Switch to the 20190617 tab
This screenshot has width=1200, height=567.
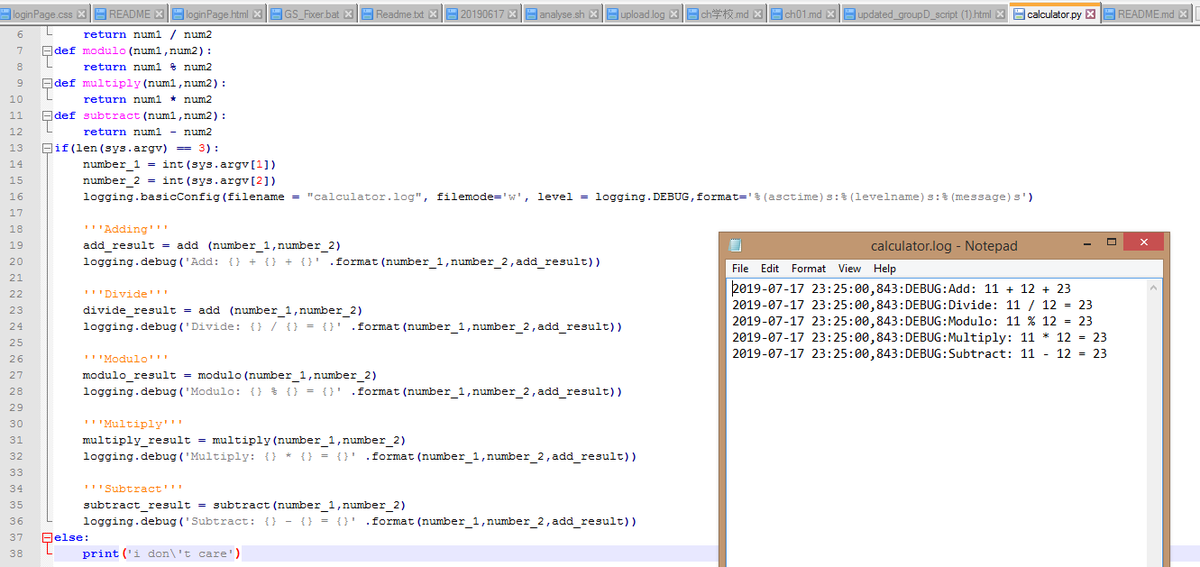482,15
